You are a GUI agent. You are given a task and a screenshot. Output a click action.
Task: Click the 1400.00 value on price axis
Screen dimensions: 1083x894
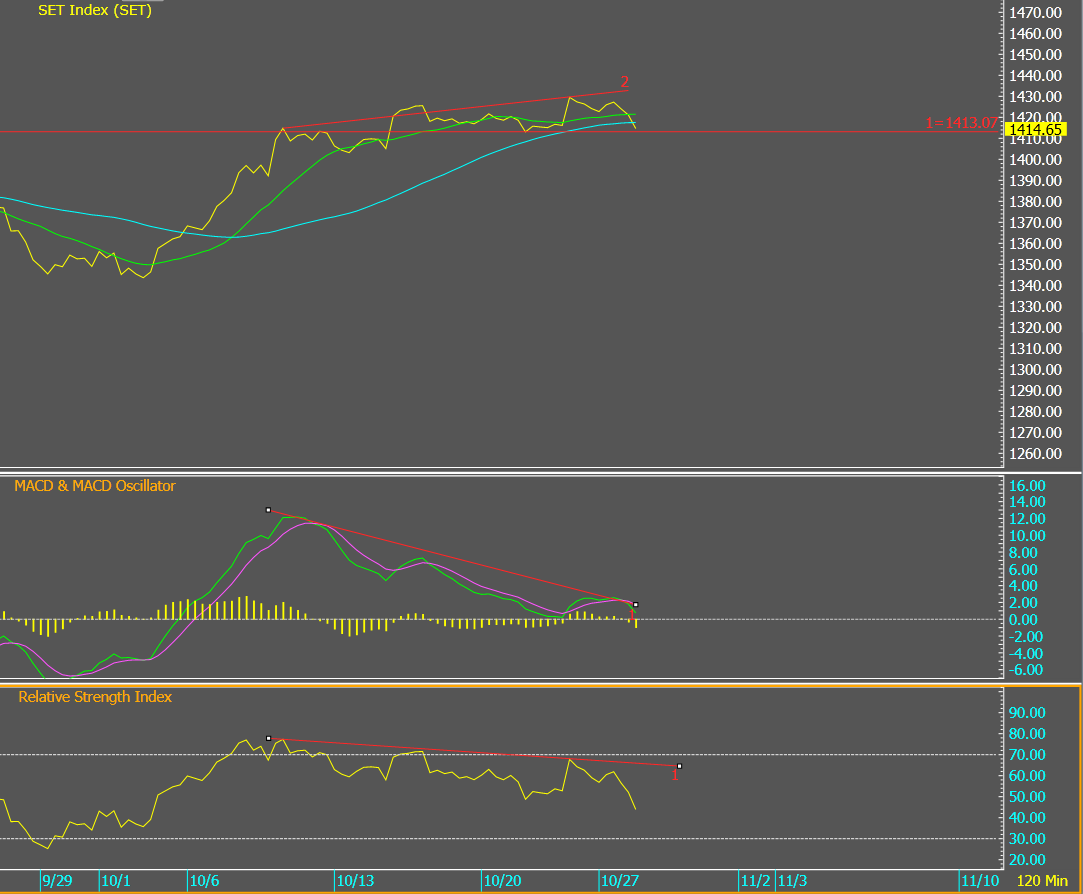coord(1035,160)
